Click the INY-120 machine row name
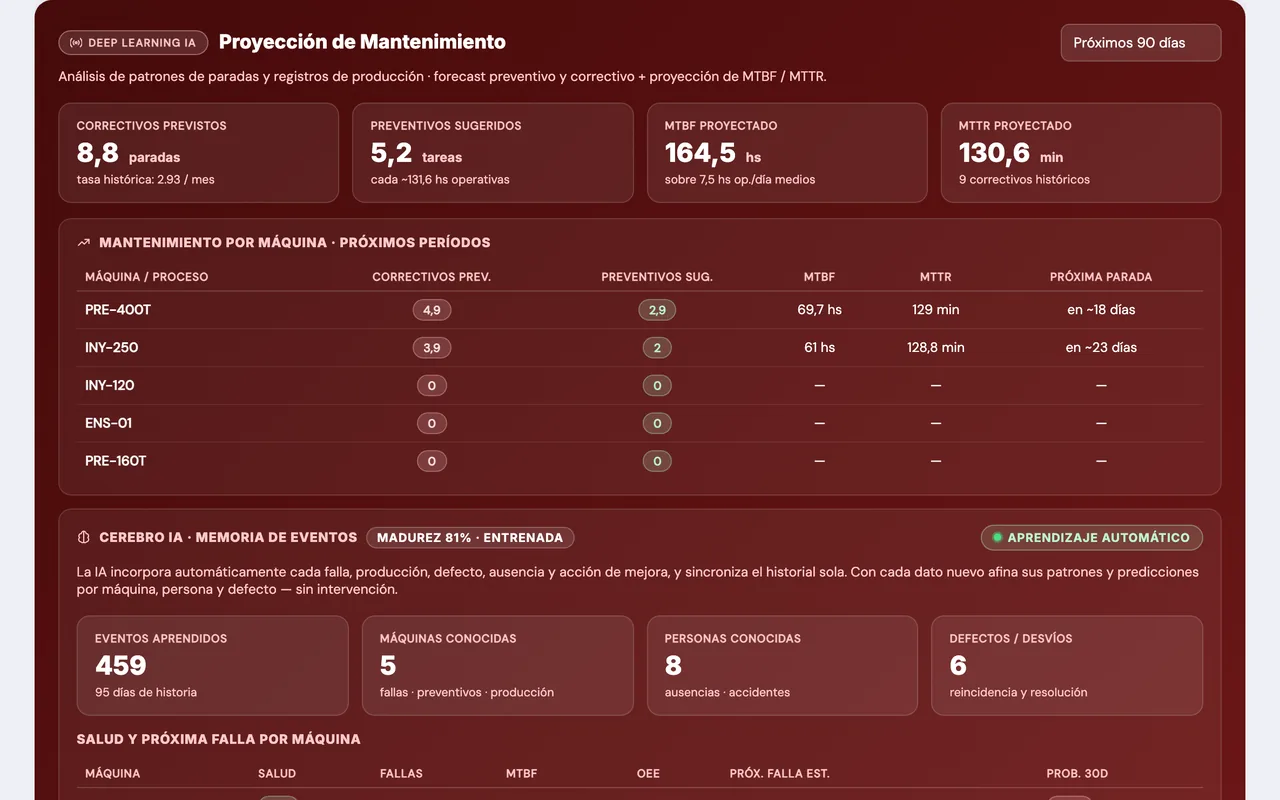Viewport: 1280px width, 800px height. [x=110, y=386]
